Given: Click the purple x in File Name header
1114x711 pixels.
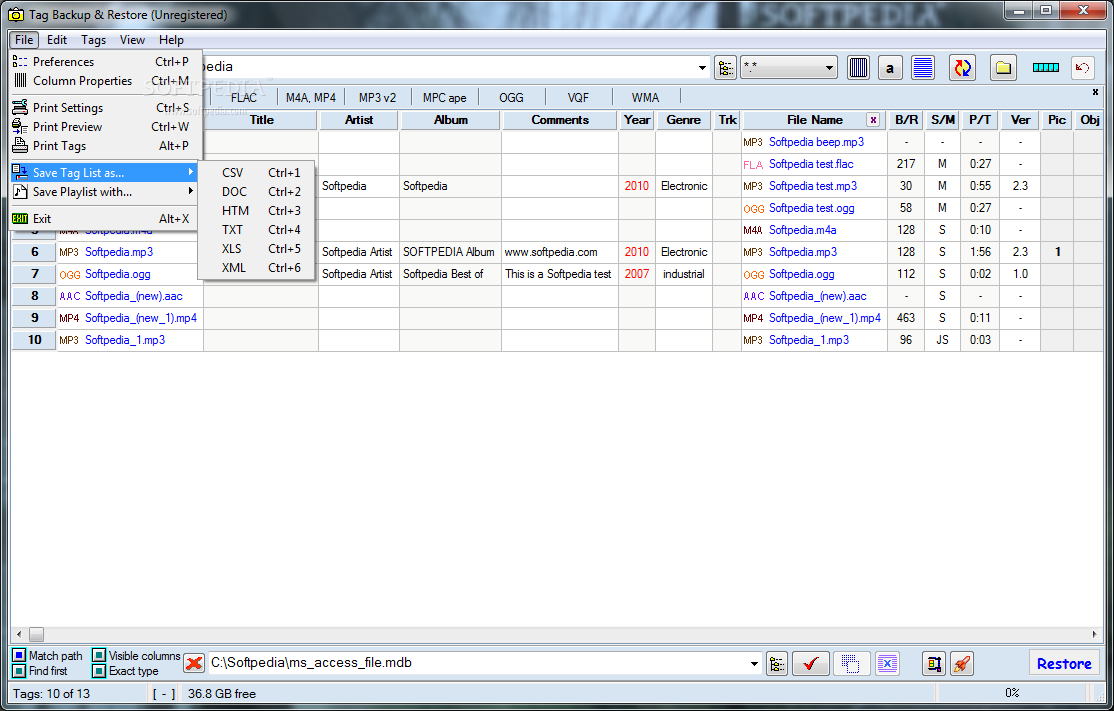Looking at the screenshot, I should coord(873,120).
